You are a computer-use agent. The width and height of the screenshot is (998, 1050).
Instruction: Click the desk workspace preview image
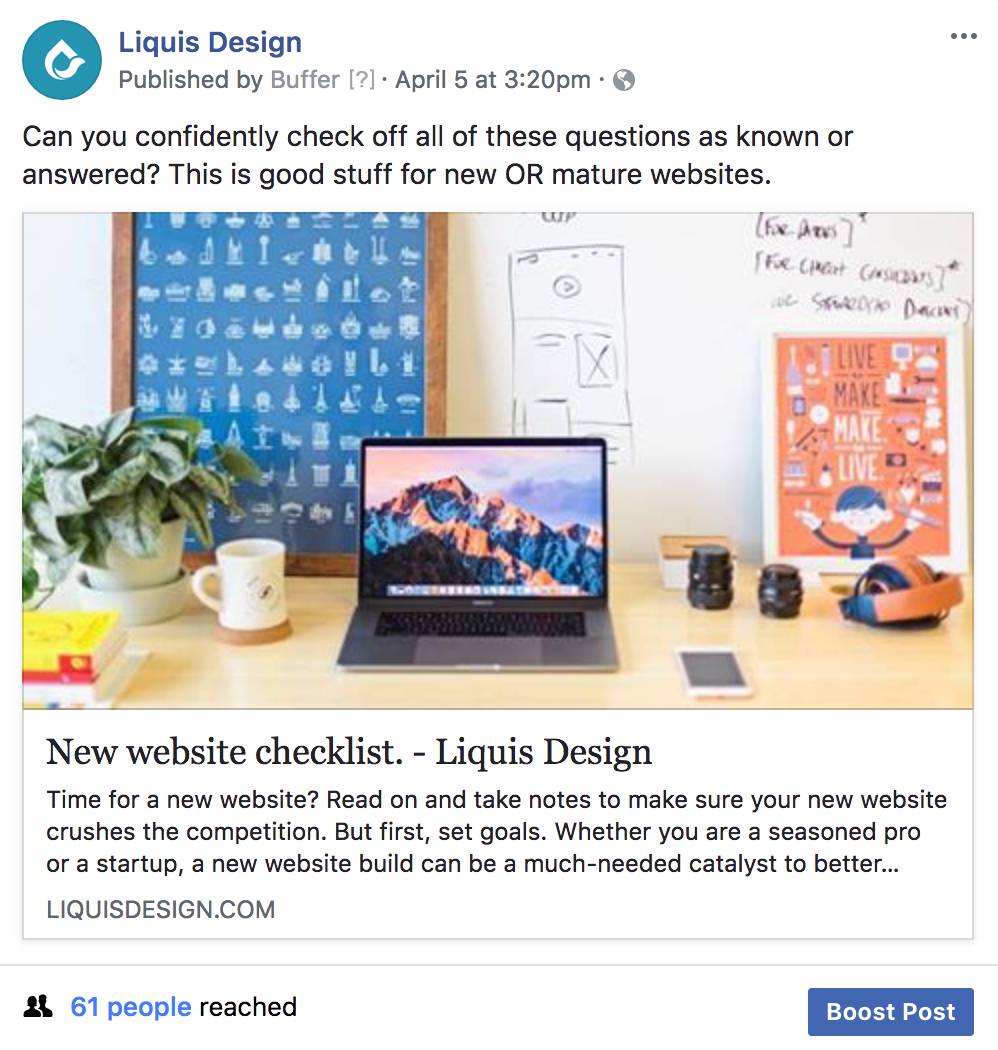498,461
